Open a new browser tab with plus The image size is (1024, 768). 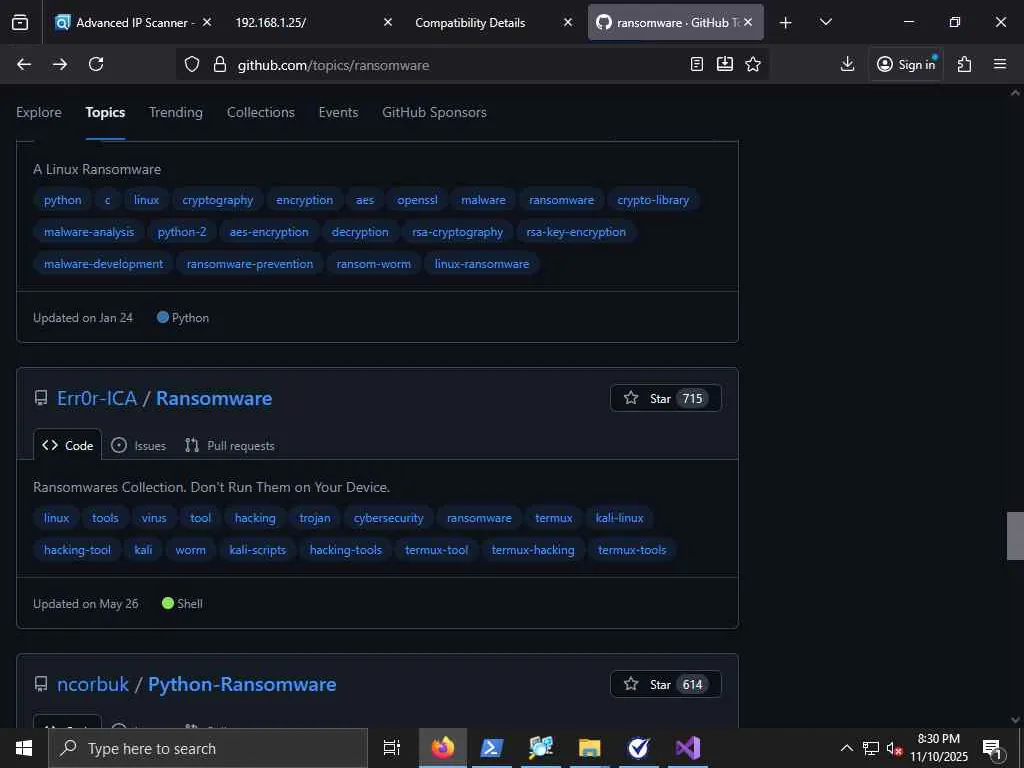pos(786,23)
